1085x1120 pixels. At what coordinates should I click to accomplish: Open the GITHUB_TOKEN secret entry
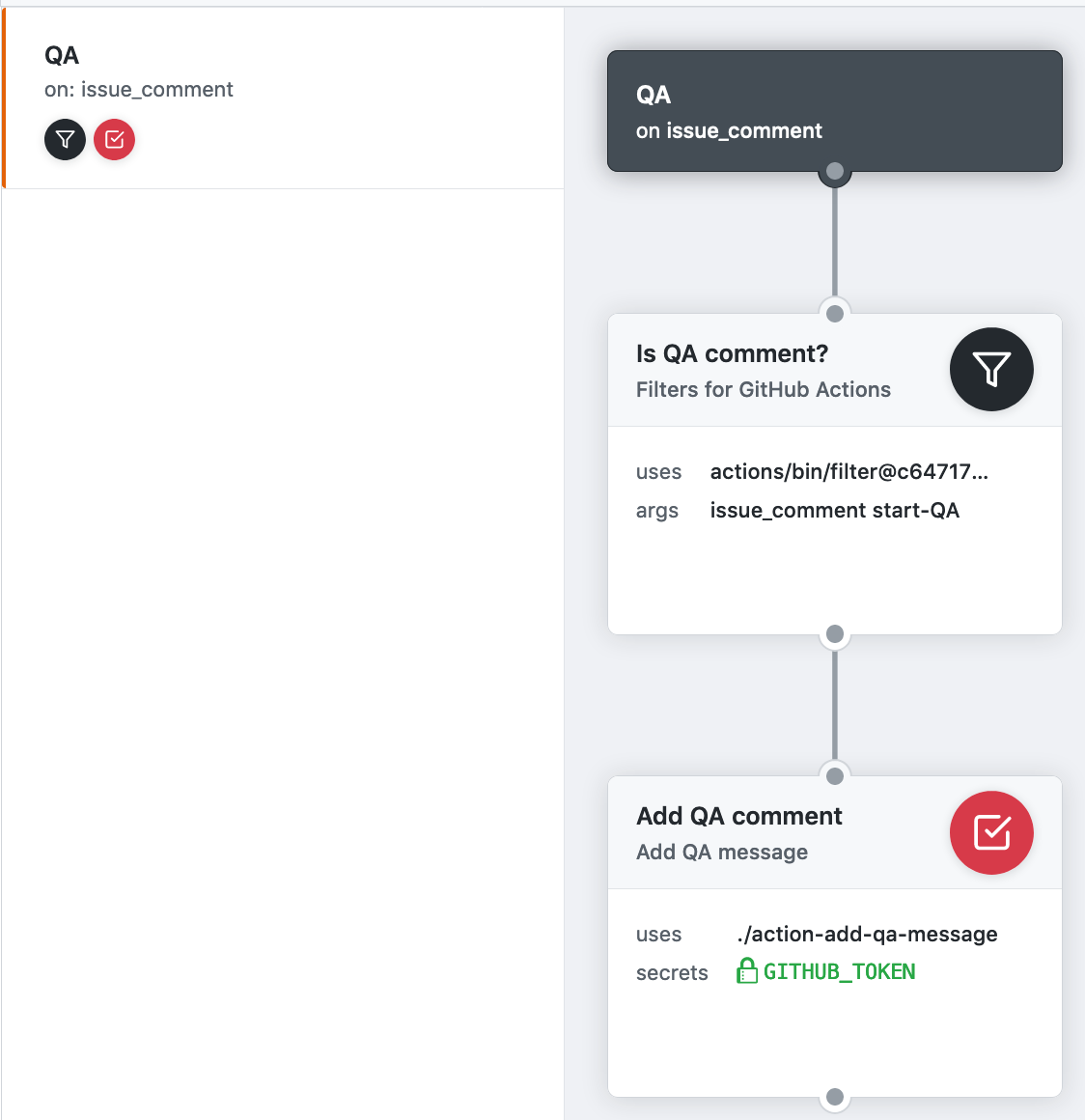click(839, 970)
